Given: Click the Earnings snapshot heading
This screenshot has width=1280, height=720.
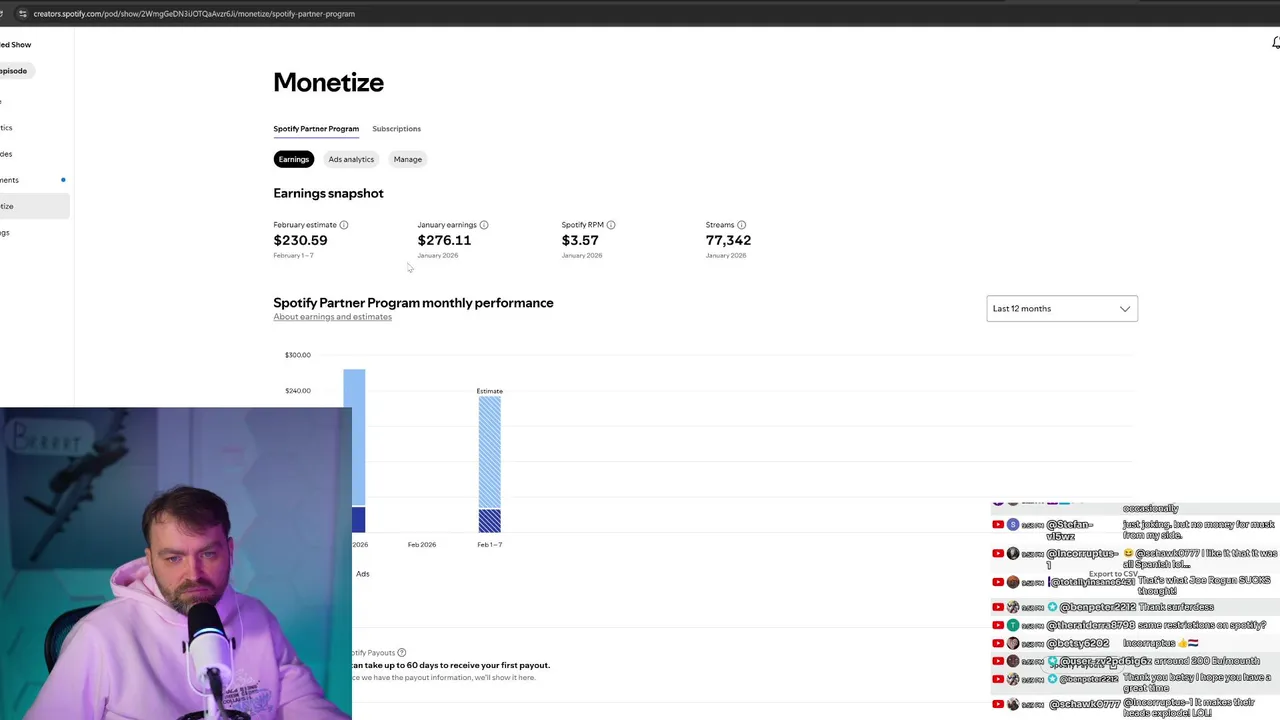Looking at the screenshot, I should point(328,193).
